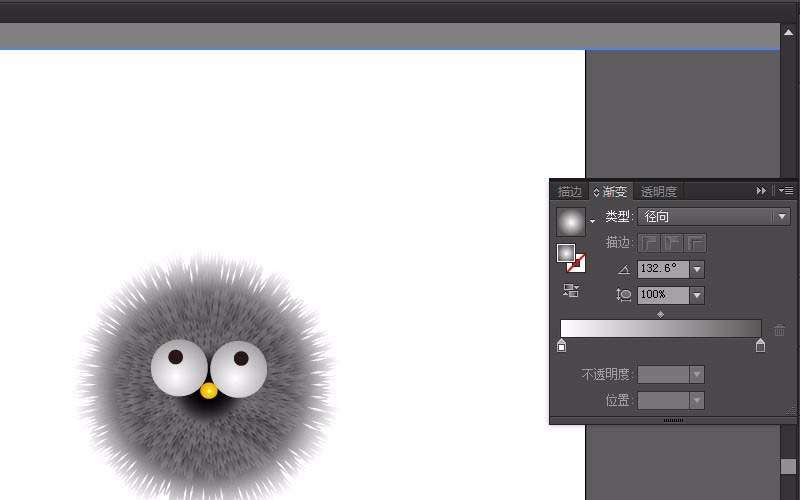This screenshot has height=500, width=800.
Task: Choose the second 描边 stroke gradient button
Action: [672, 243]
